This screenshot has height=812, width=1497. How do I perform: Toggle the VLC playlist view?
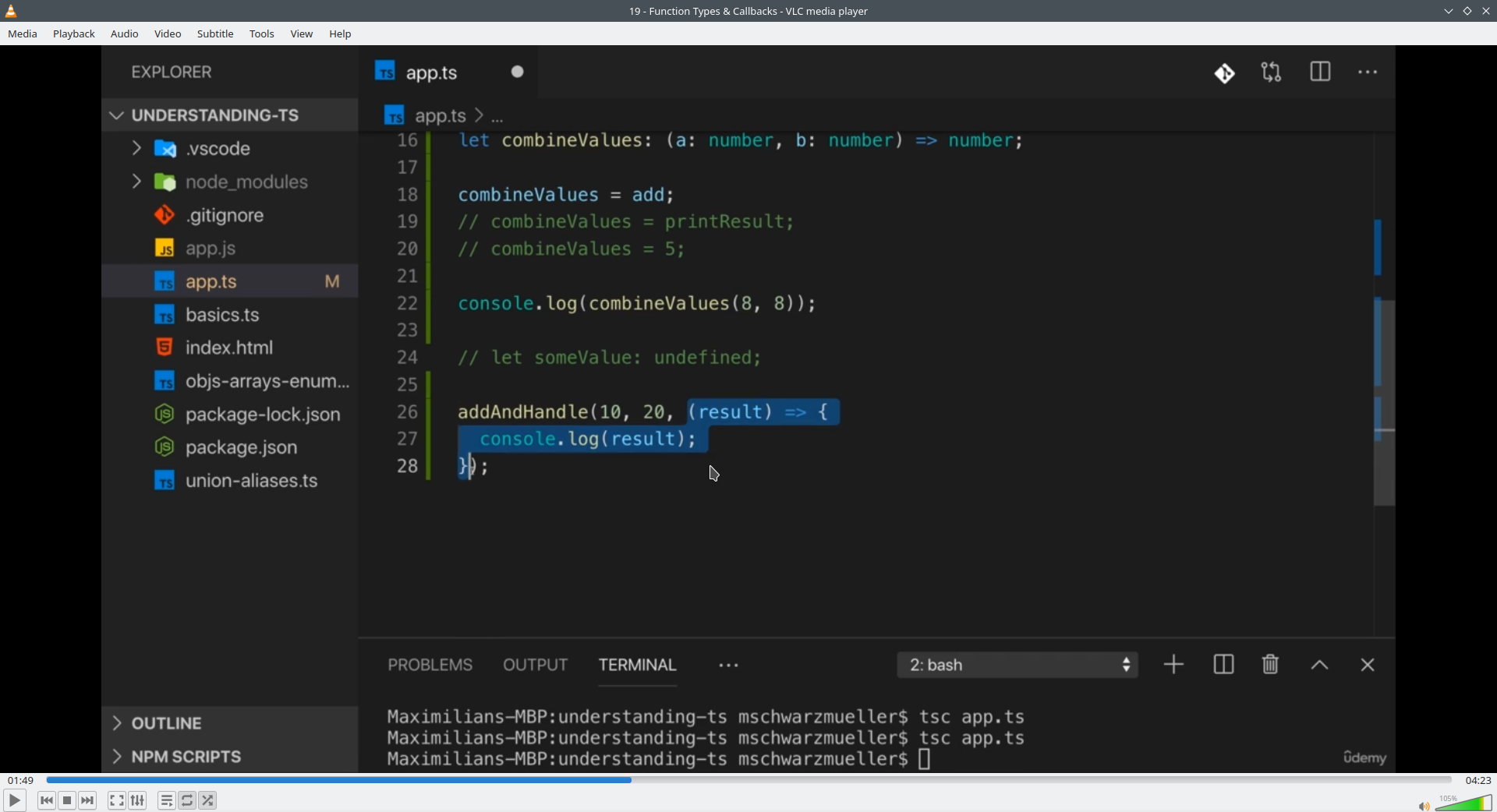(166, 800)
